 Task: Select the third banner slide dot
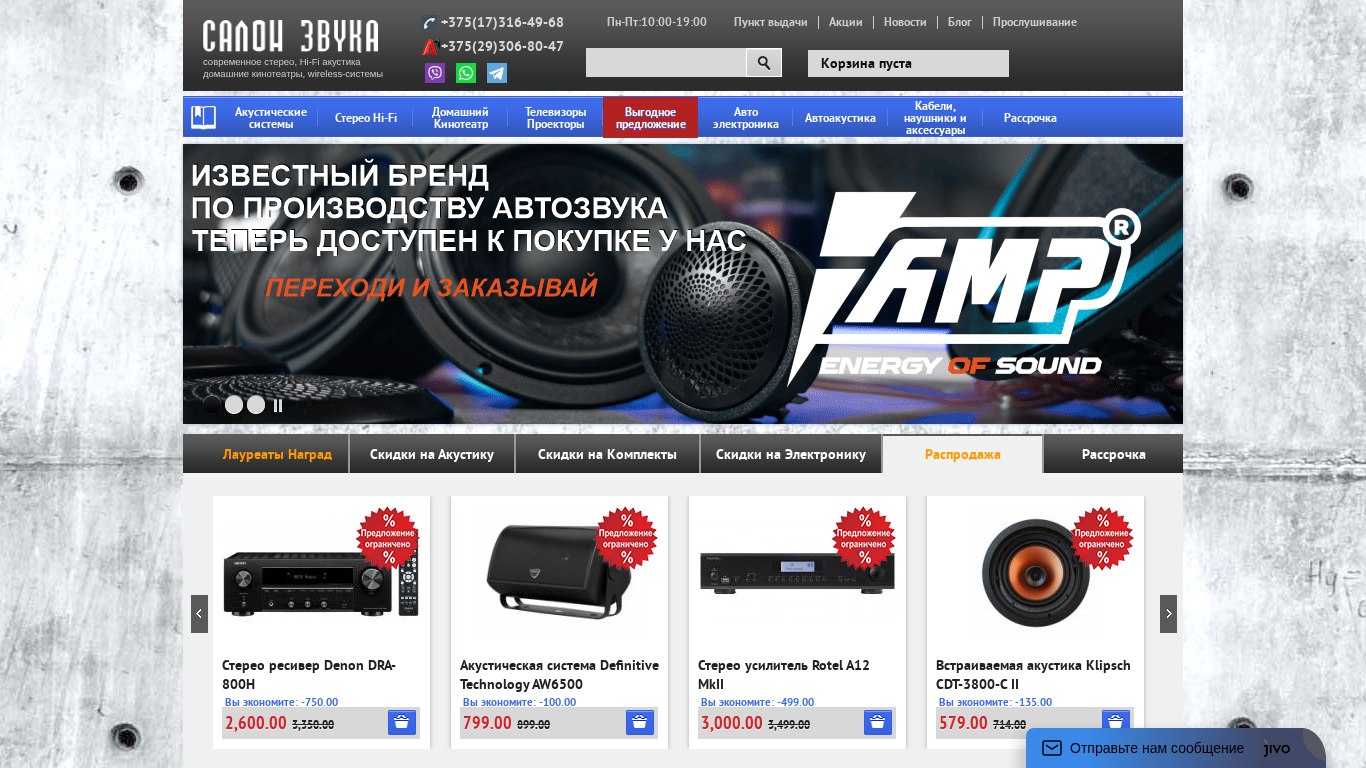pos(256,405)
